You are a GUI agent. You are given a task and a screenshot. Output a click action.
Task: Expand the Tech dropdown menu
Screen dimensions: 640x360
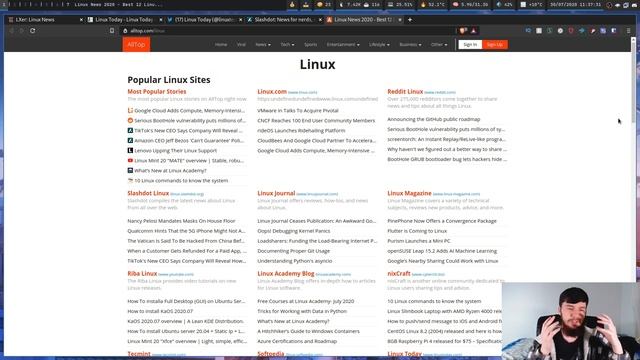(287, 44)
